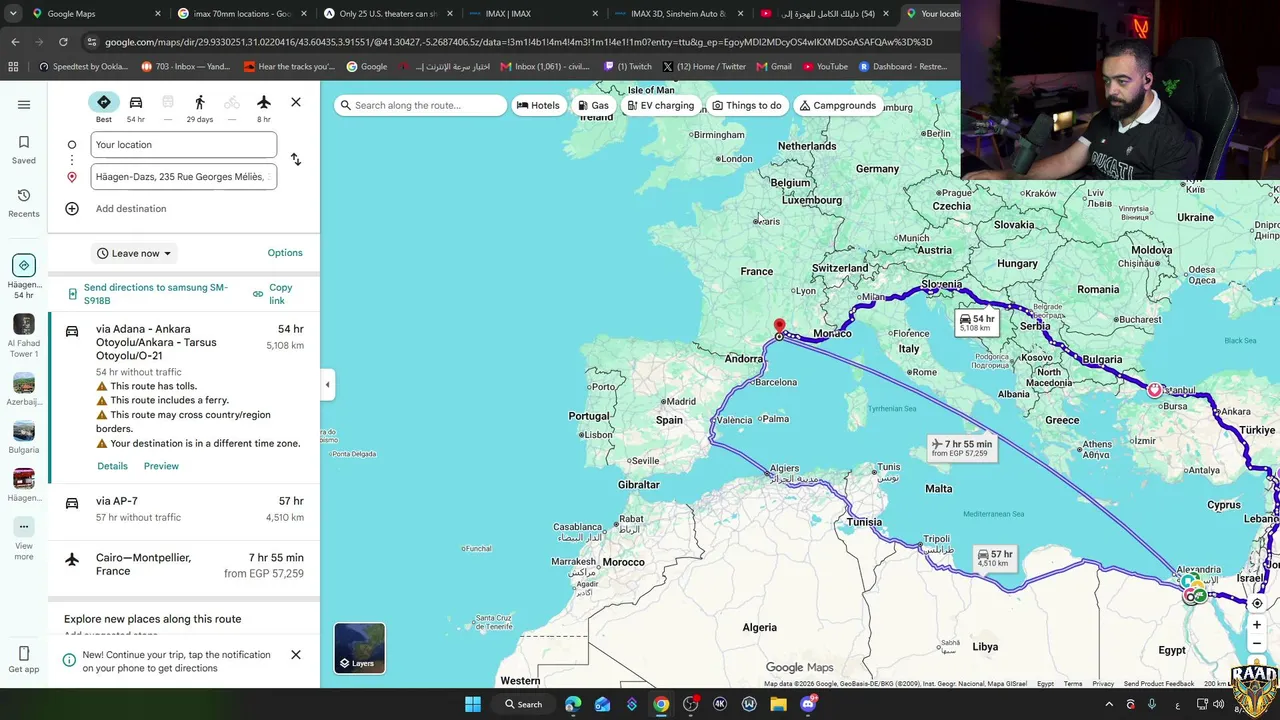Switch to the imax 70mm locations tab
The image size is (1280, 720).
(x=242, y=14)
